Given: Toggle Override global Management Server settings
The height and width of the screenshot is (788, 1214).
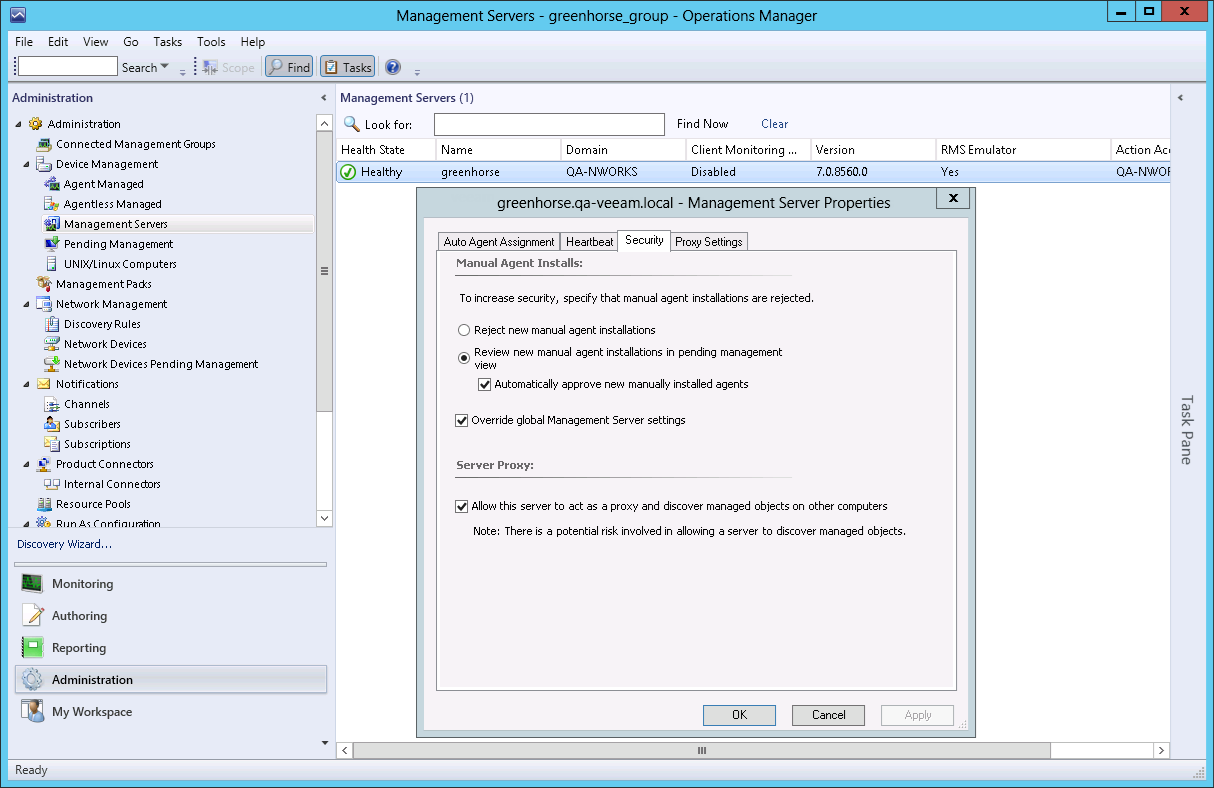Looking at the screenshot, I should point(462,420).
